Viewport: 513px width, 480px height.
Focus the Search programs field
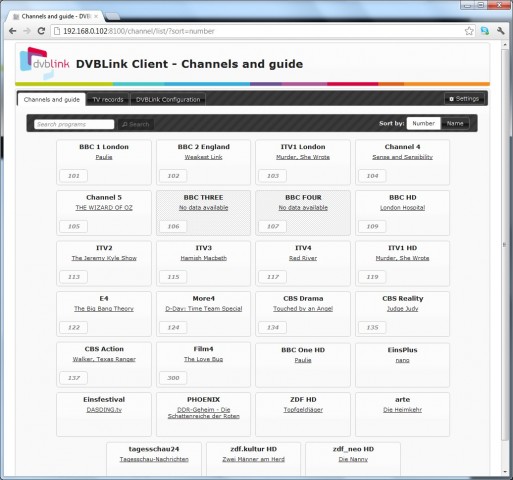click(x=74, y=124)
